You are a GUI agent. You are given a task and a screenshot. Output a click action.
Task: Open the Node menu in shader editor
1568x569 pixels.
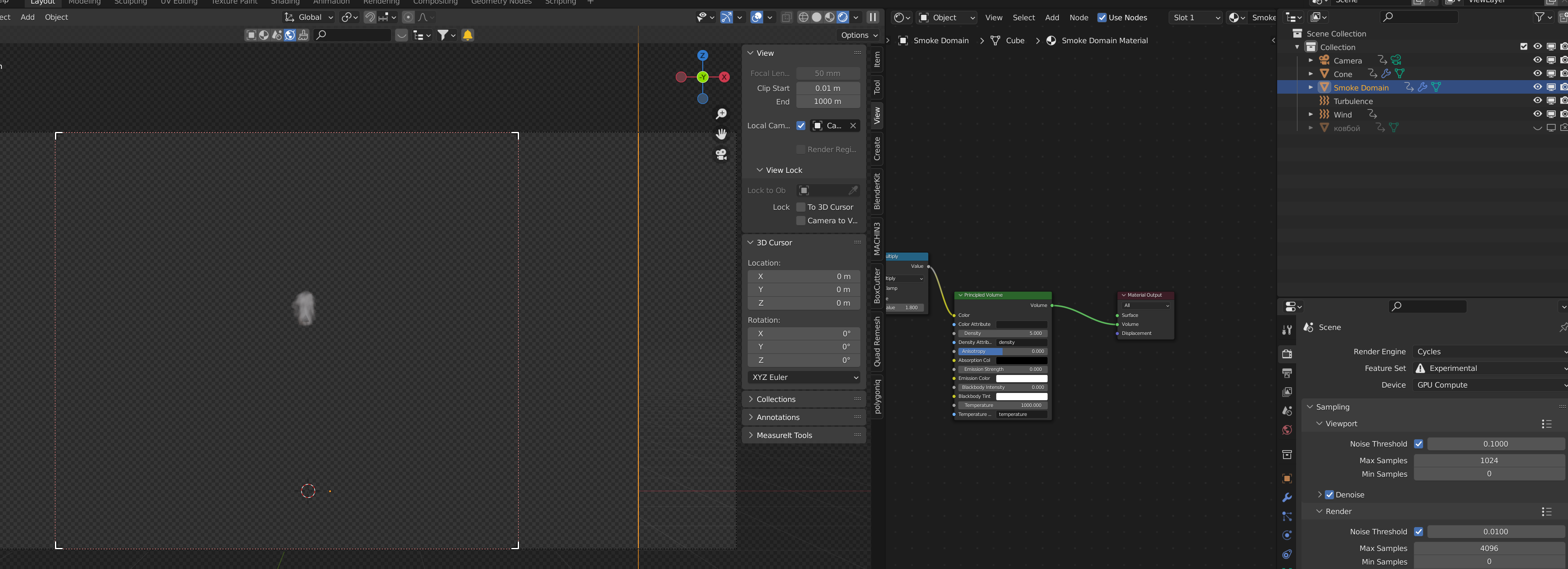tap(1079, 18)
